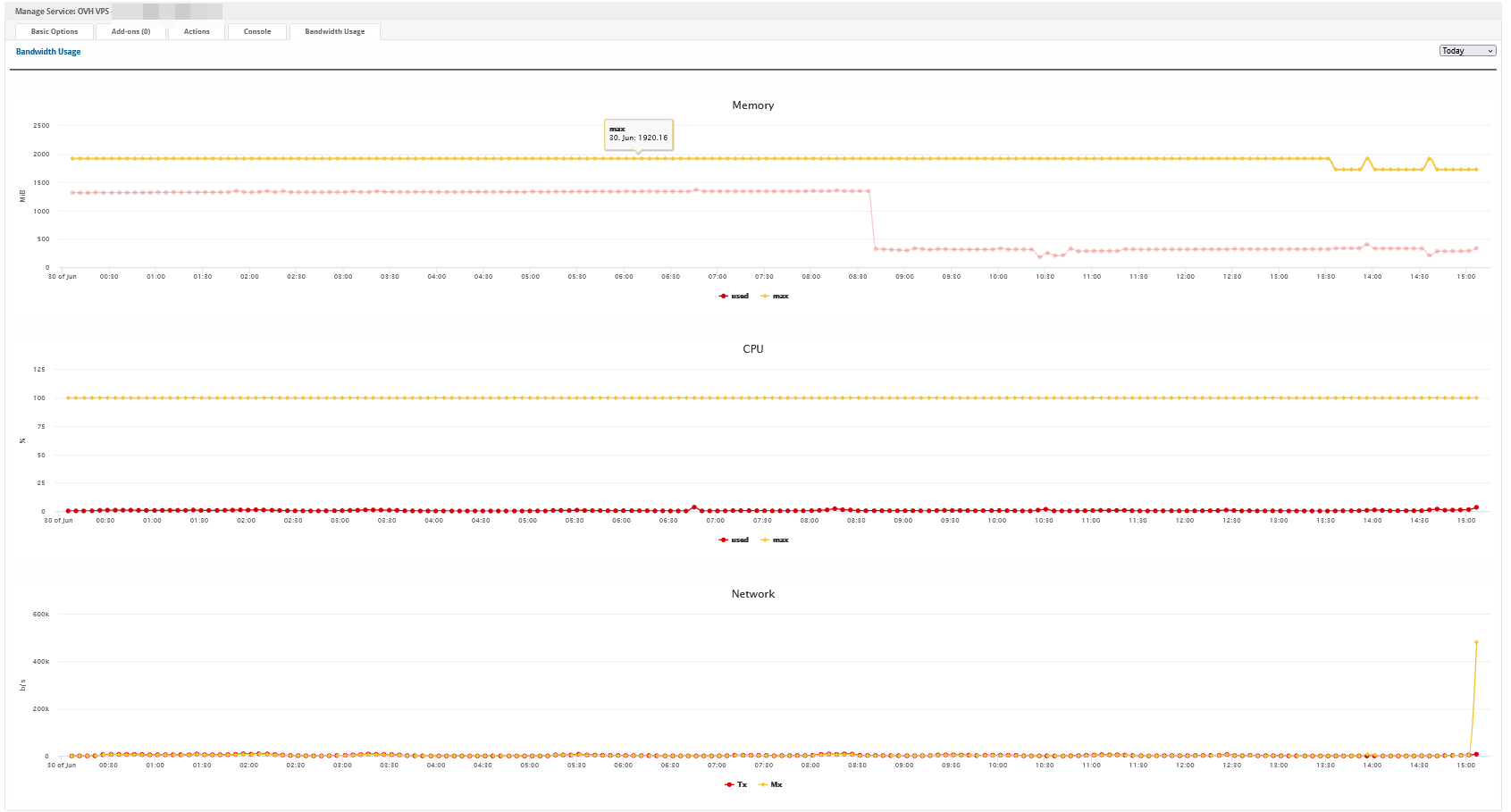Toggle the max series in Memory legend

(x=775, y=296)
